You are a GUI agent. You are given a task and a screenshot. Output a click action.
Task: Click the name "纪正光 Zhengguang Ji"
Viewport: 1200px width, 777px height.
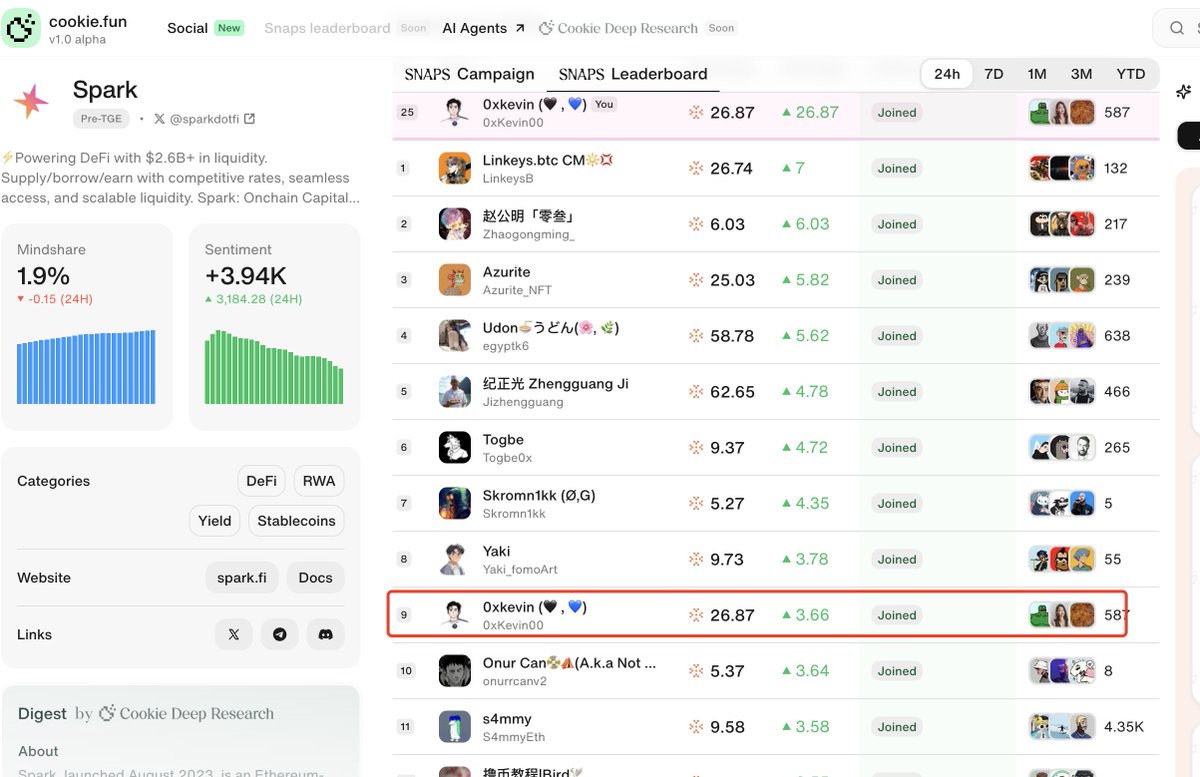pyautogui.click(x=556, y=384)
